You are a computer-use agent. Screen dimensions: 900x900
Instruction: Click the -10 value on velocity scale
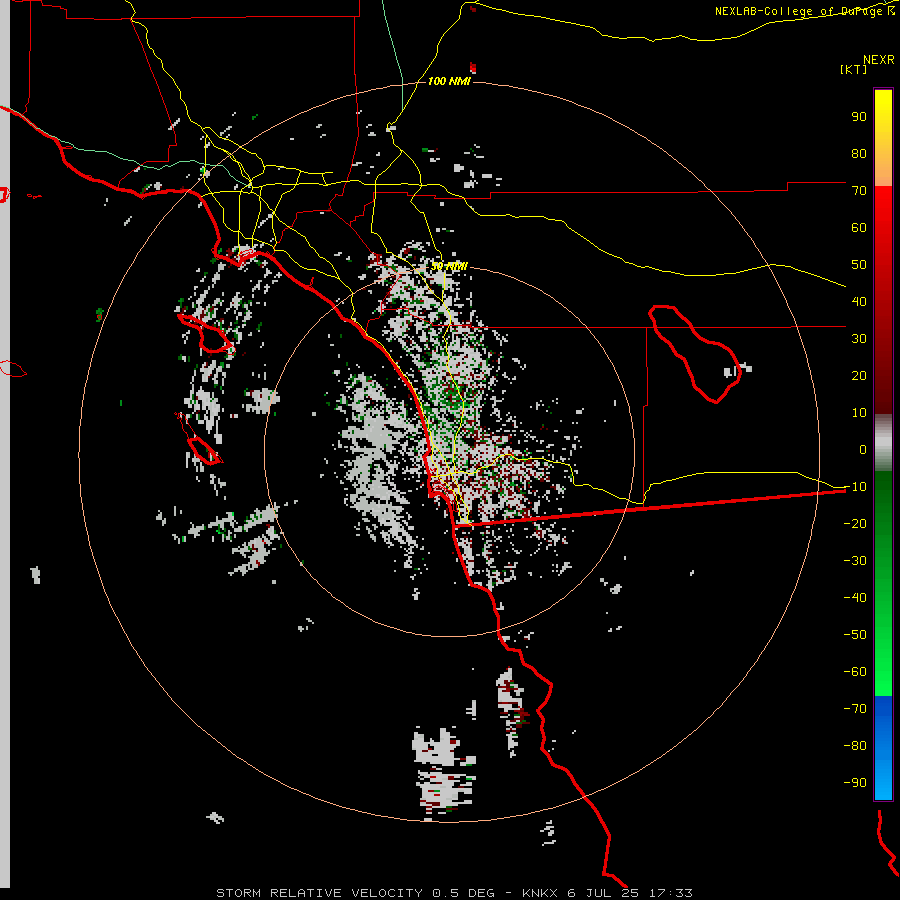pos(855,487)
